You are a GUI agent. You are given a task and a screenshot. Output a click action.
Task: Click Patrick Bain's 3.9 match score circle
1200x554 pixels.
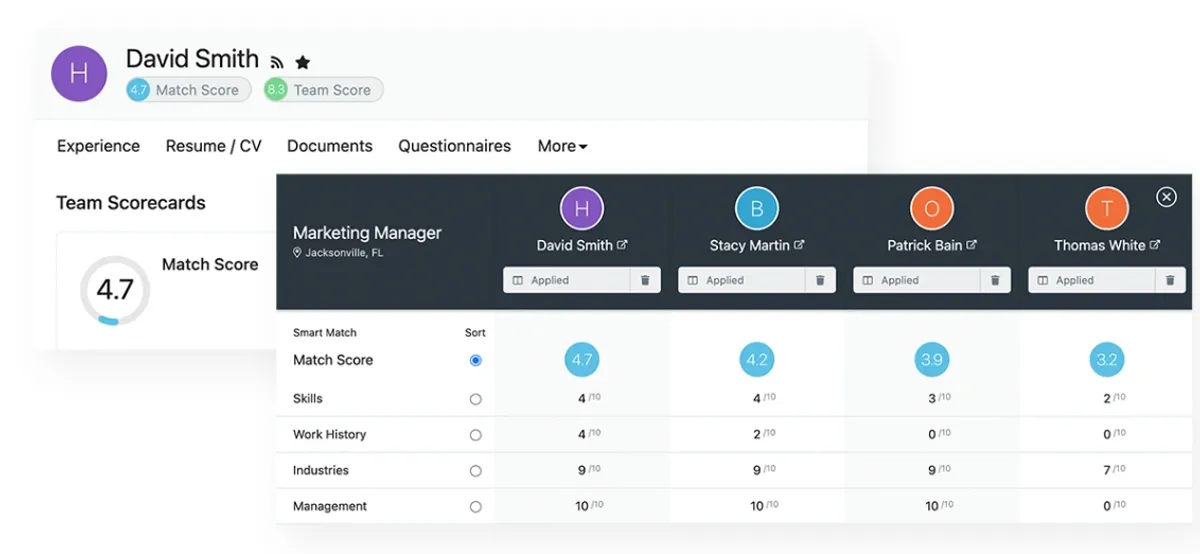click(x=932, y=360)
